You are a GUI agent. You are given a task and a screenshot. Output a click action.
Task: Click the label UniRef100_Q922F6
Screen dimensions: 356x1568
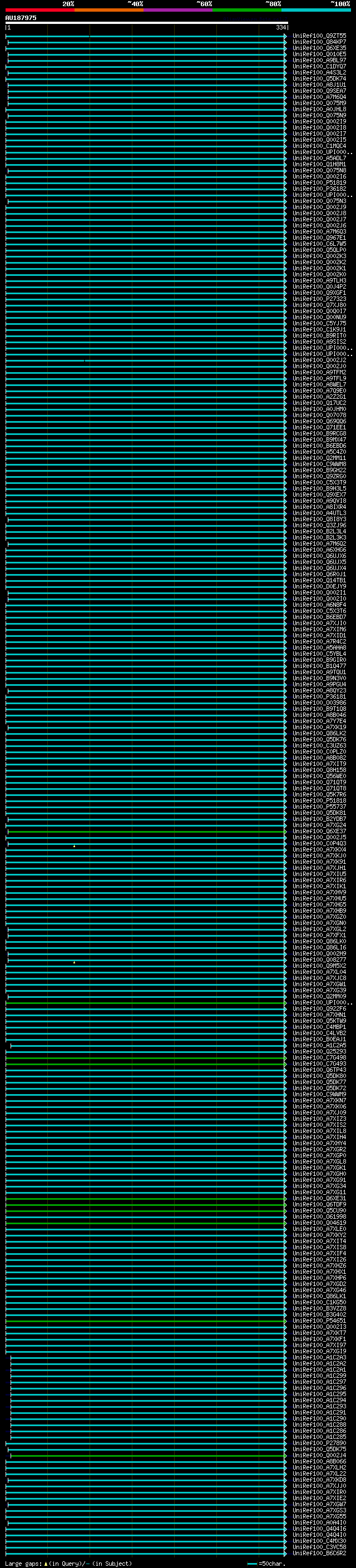[x=319, y=1009]
